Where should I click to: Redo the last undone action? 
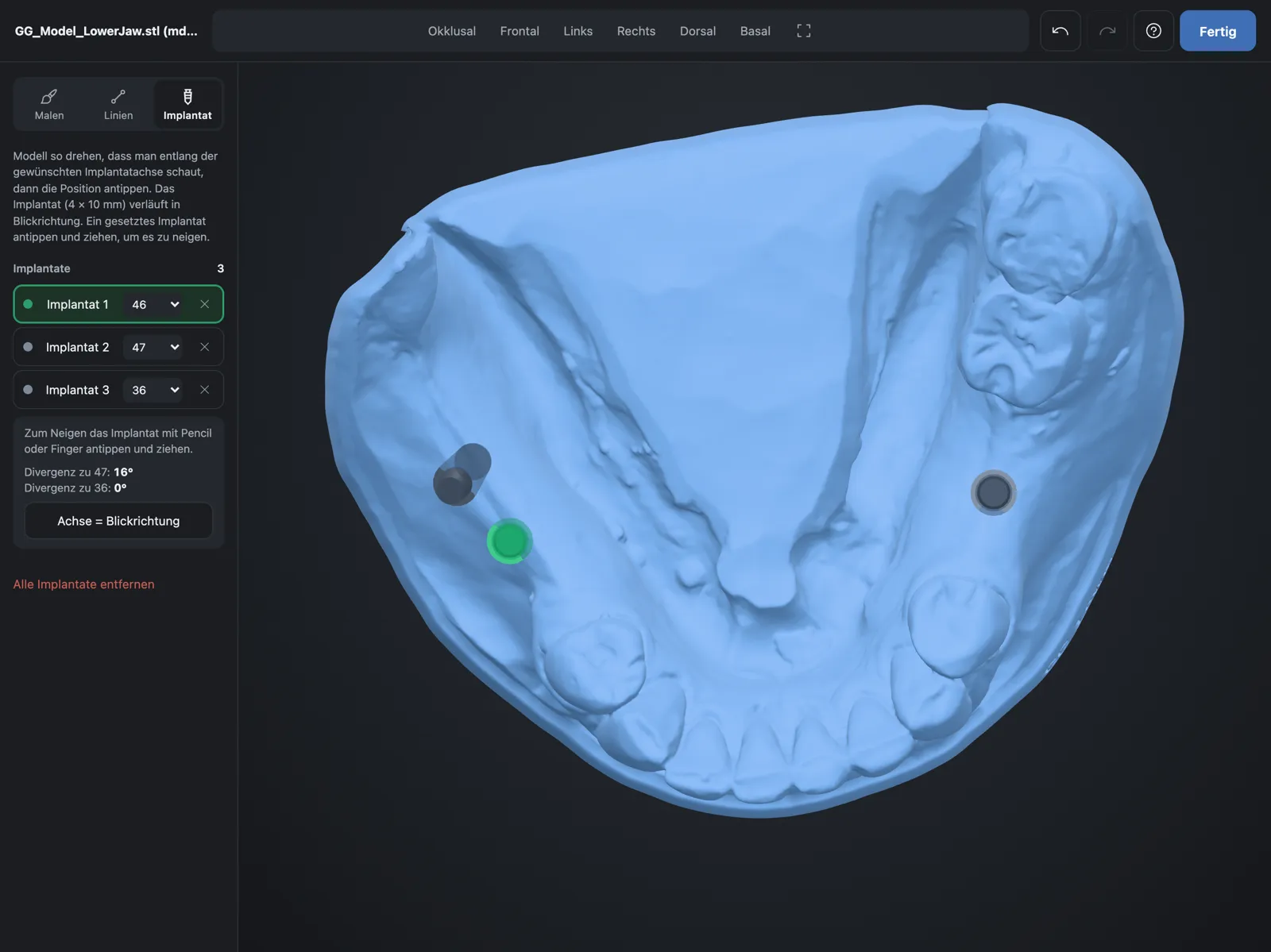point(1107,31)
